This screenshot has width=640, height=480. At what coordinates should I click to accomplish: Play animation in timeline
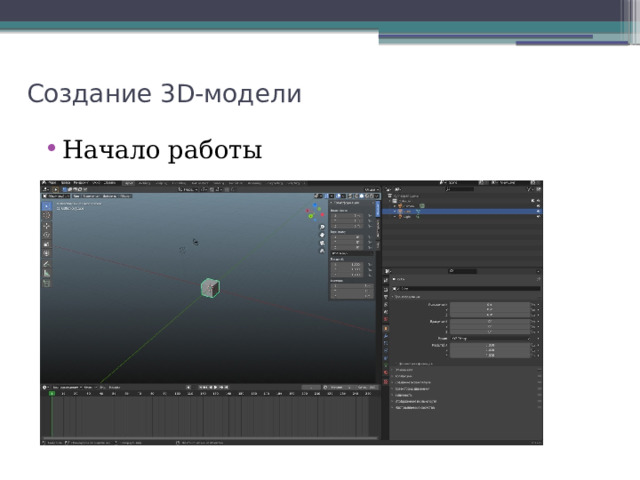click(x=216, y=387)
